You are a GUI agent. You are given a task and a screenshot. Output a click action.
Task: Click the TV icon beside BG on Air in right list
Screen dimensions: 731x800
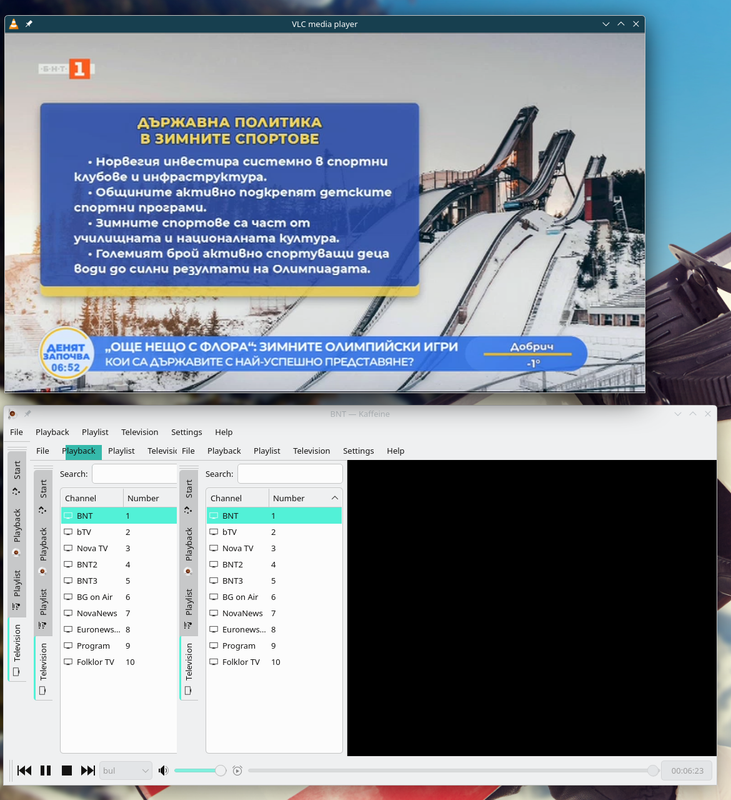coord(214,597)
